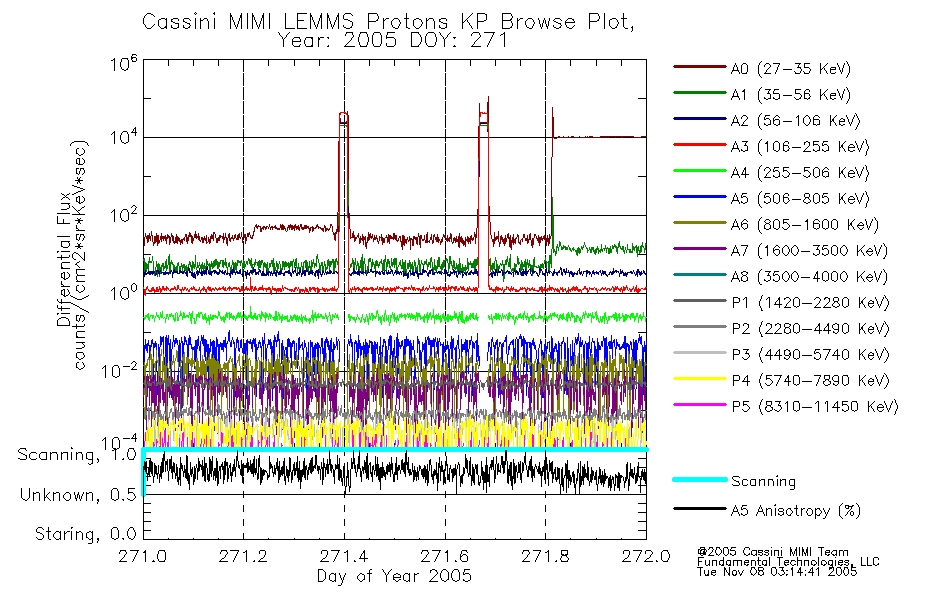
Task: Click the black A5 Anisotropy legend line
Action: point(699,508)
